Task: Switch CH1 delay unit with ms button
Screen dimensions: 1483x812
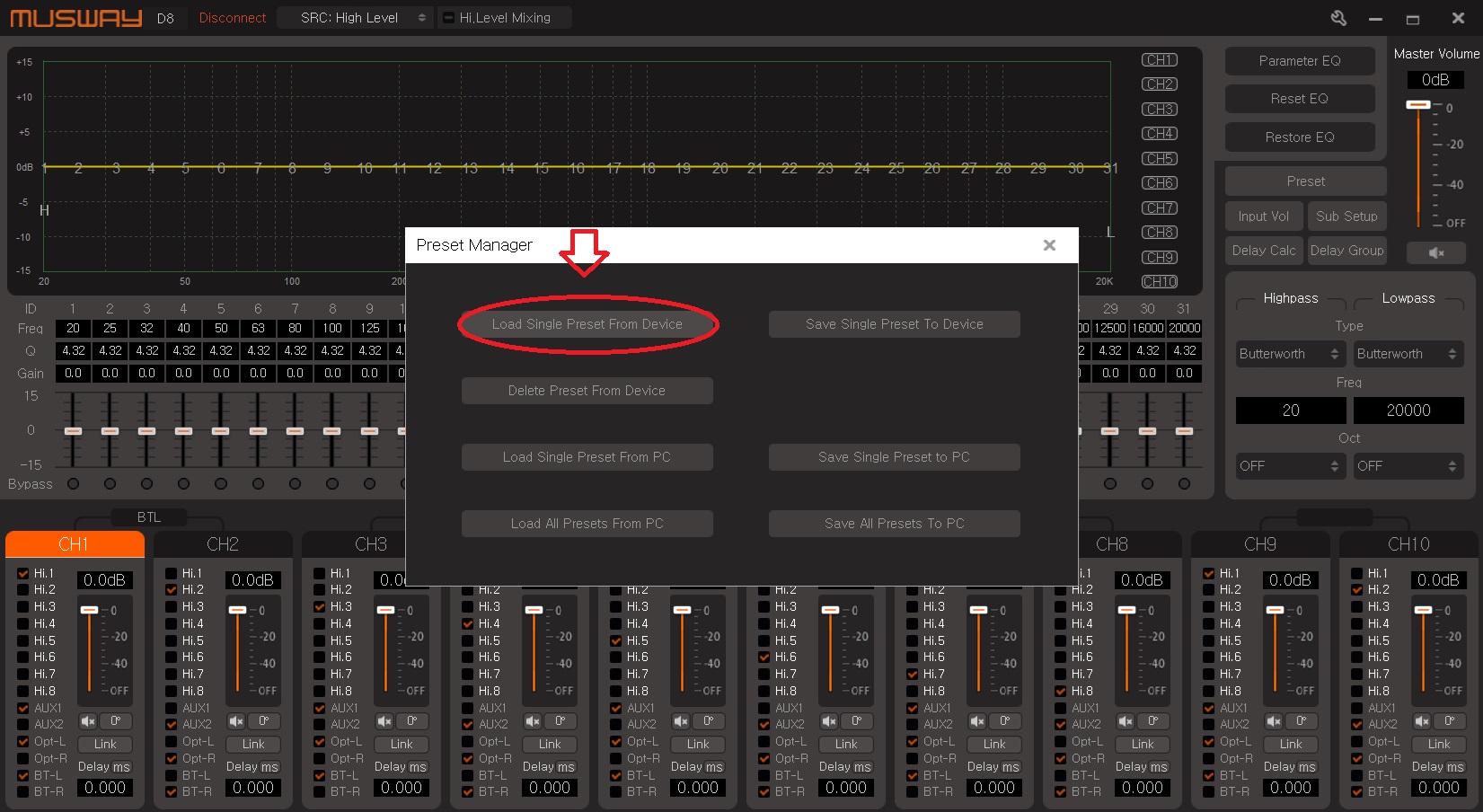Action: (x=121, y=767)
